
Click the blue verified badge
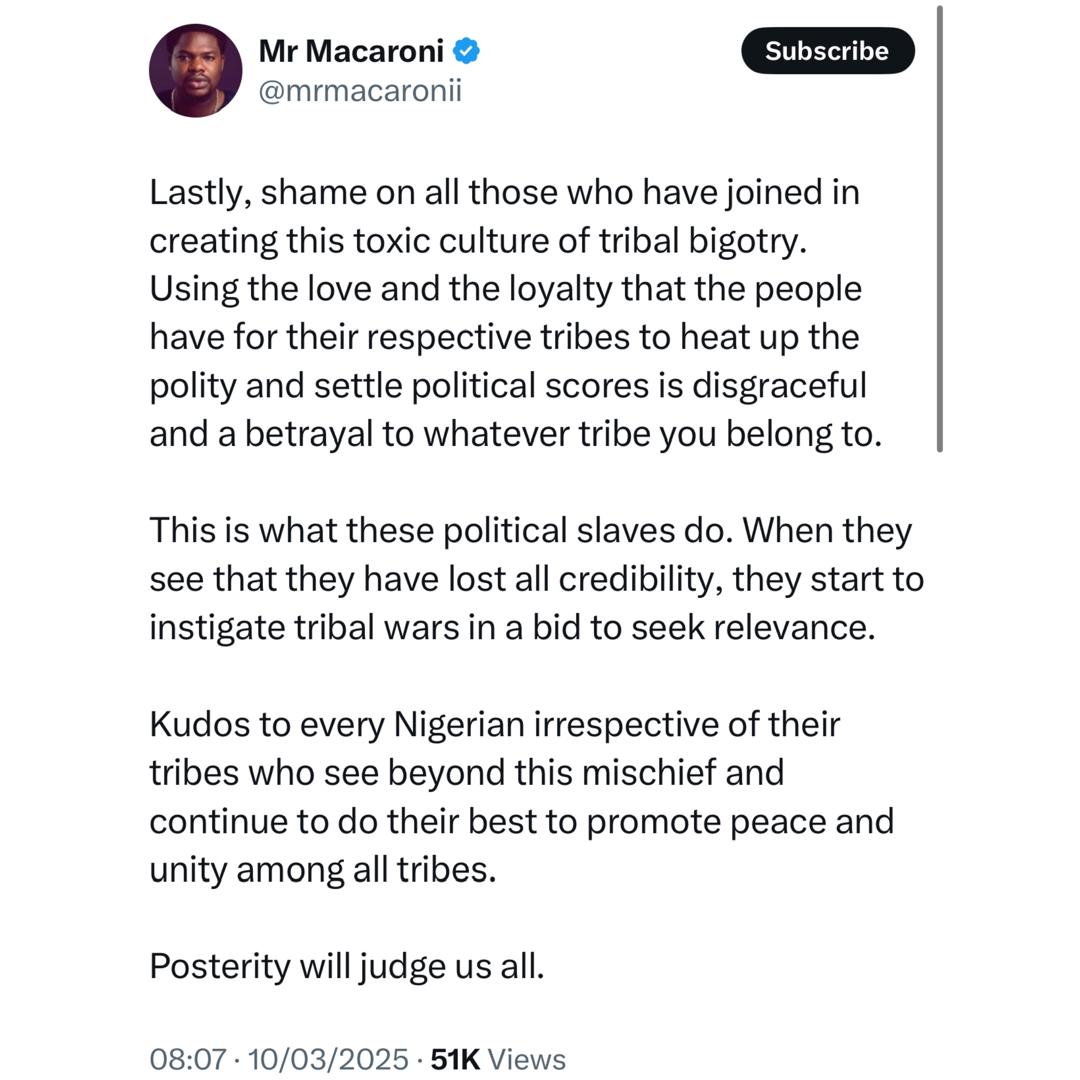[x=466, y=50]
